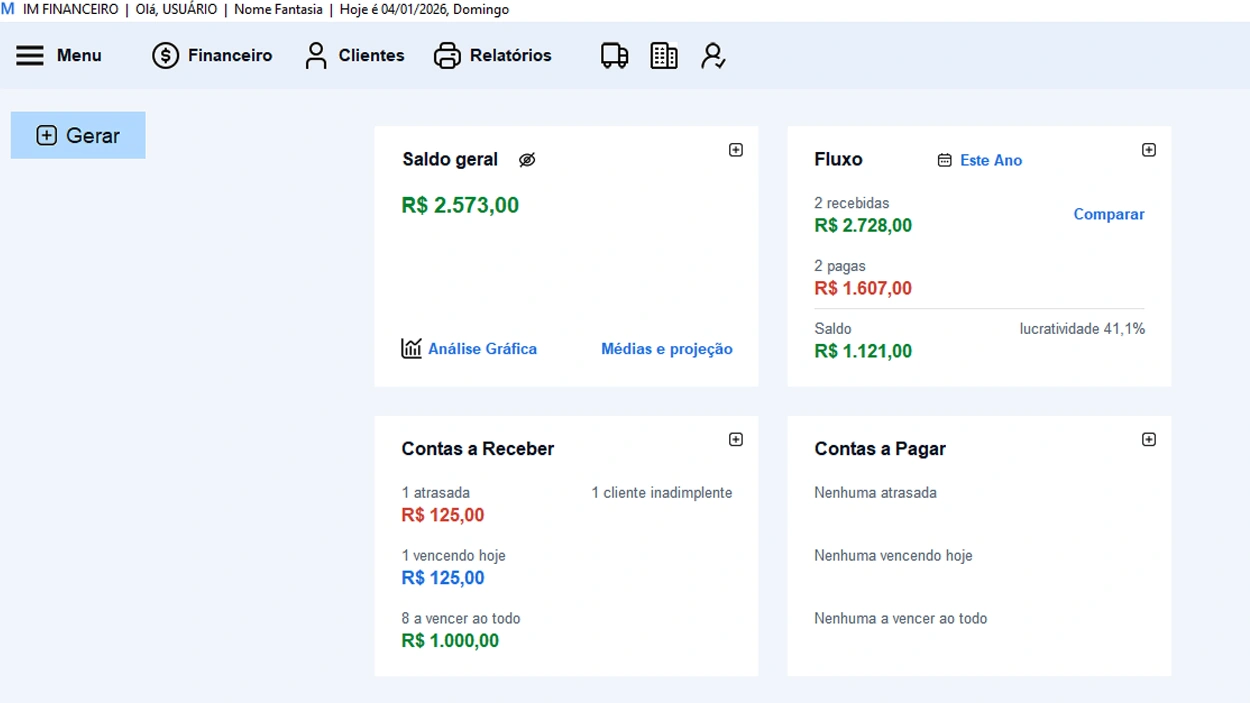Select the user-check person icon

click(712, 55)
